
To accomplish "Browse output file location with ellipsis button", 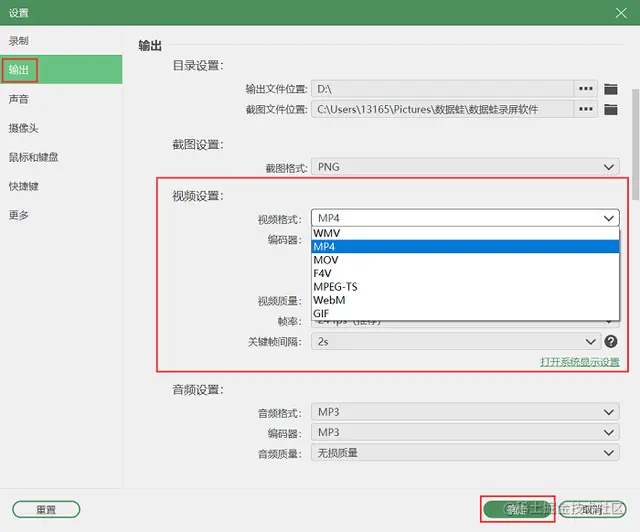I will pyautogui.click(x=586, y=89).
